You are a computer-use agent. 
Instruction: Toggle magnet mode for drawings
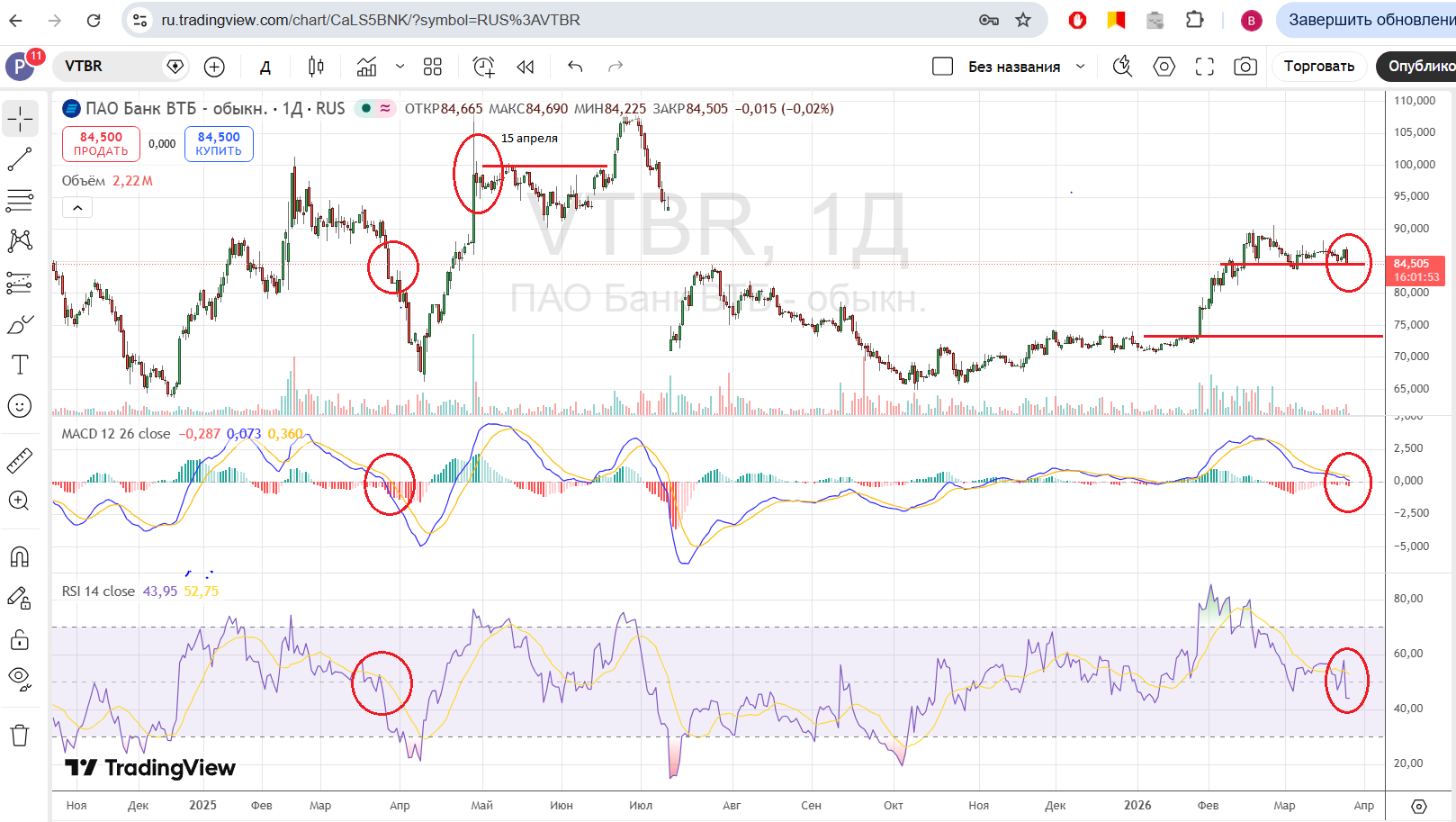[x=20, y=556]
